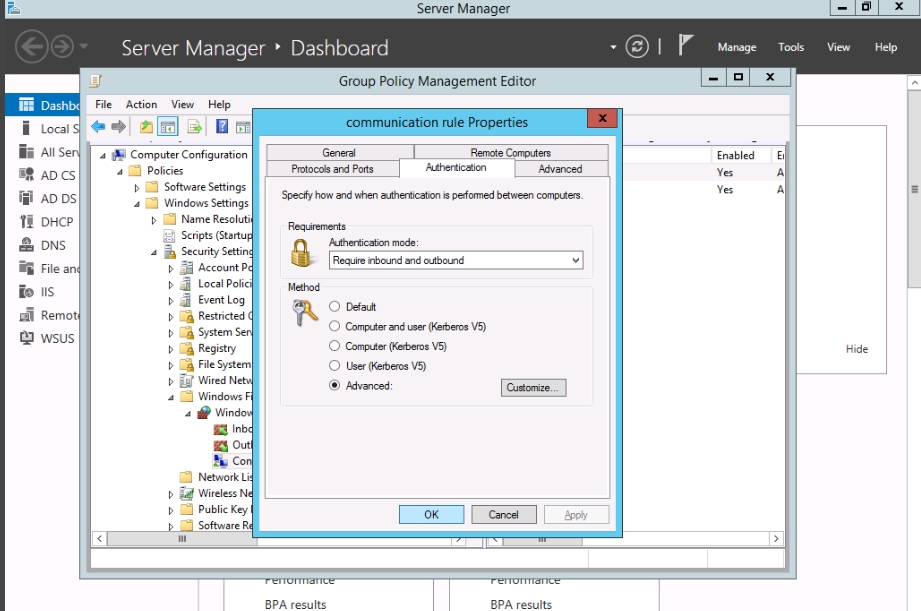Select the DNS icon in Server Manager sidebar
The width and height of the screenshot is (921, 611).
(27, 245)
